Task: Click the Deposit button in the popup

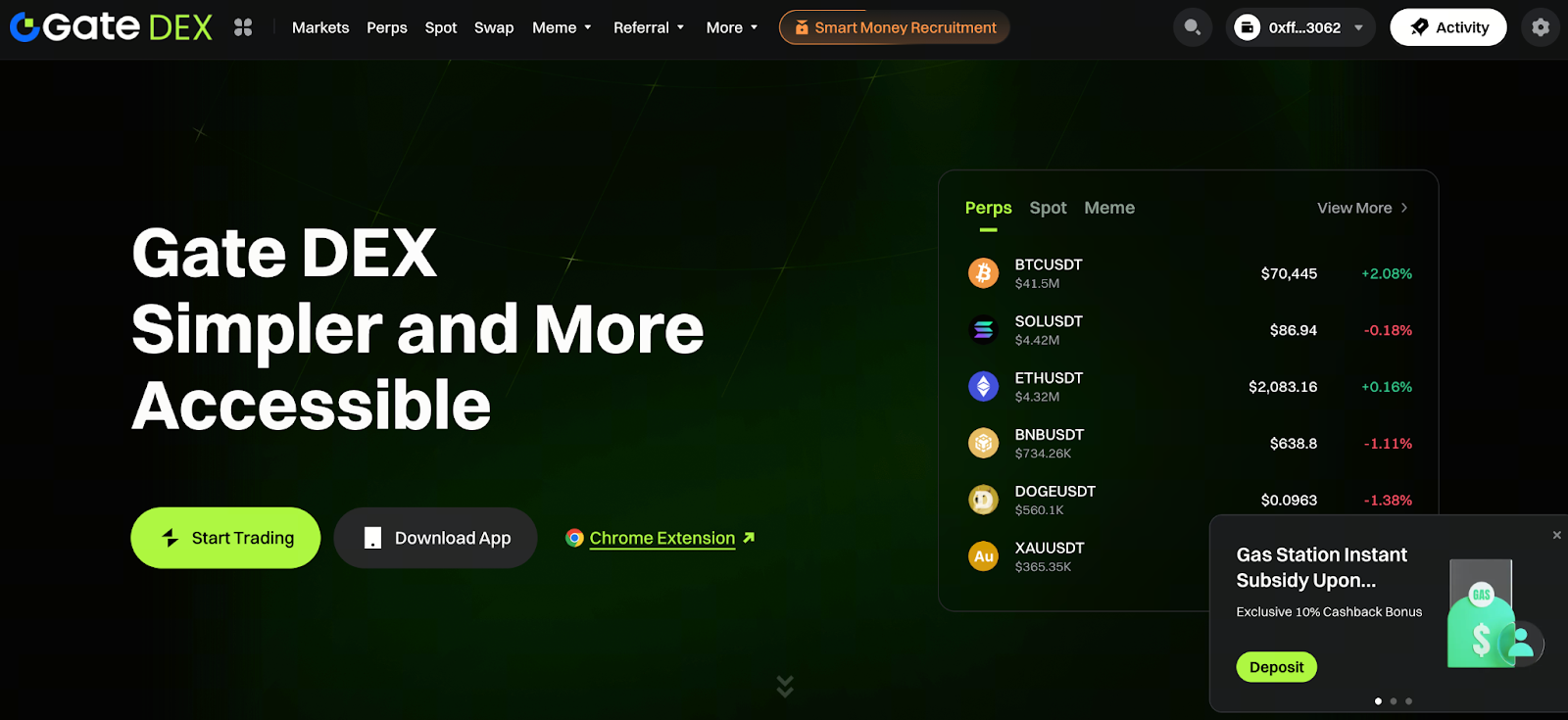Action: pos(1276,667)
